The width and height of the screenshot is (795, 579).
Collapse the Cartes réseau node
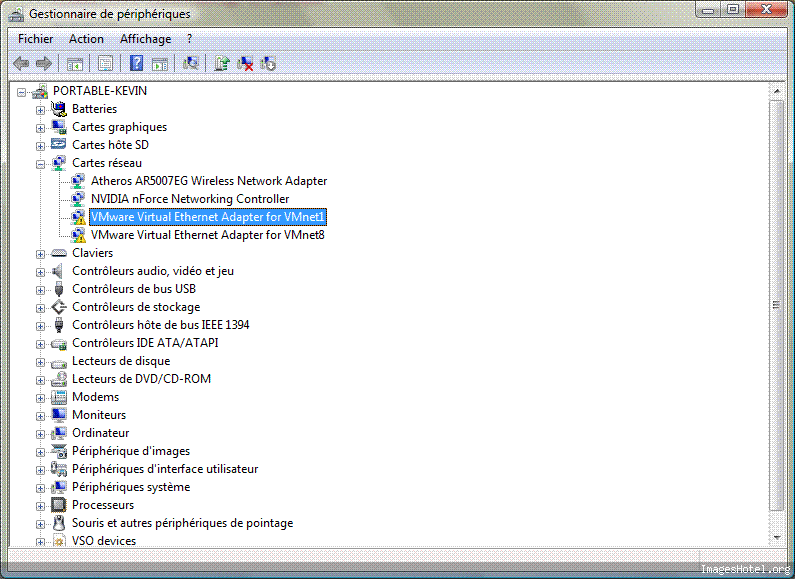[40, 164]
